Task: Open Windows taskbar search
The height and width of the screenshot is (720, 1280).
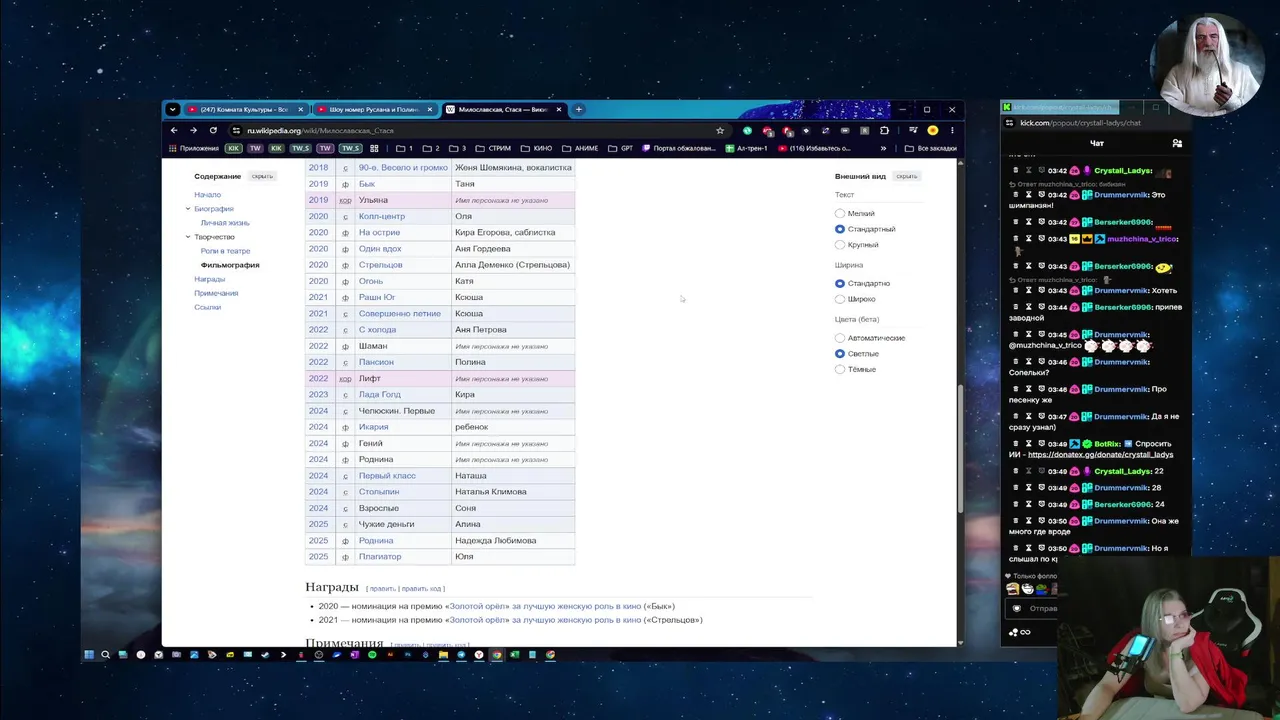Action: 105,655
